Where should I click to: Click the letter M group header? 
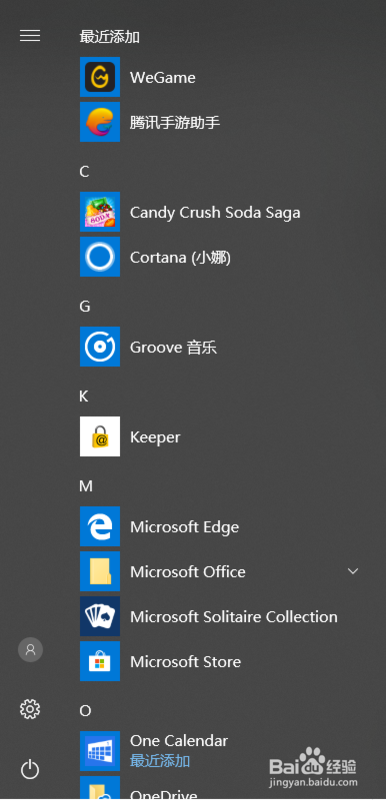coord(86,486)
